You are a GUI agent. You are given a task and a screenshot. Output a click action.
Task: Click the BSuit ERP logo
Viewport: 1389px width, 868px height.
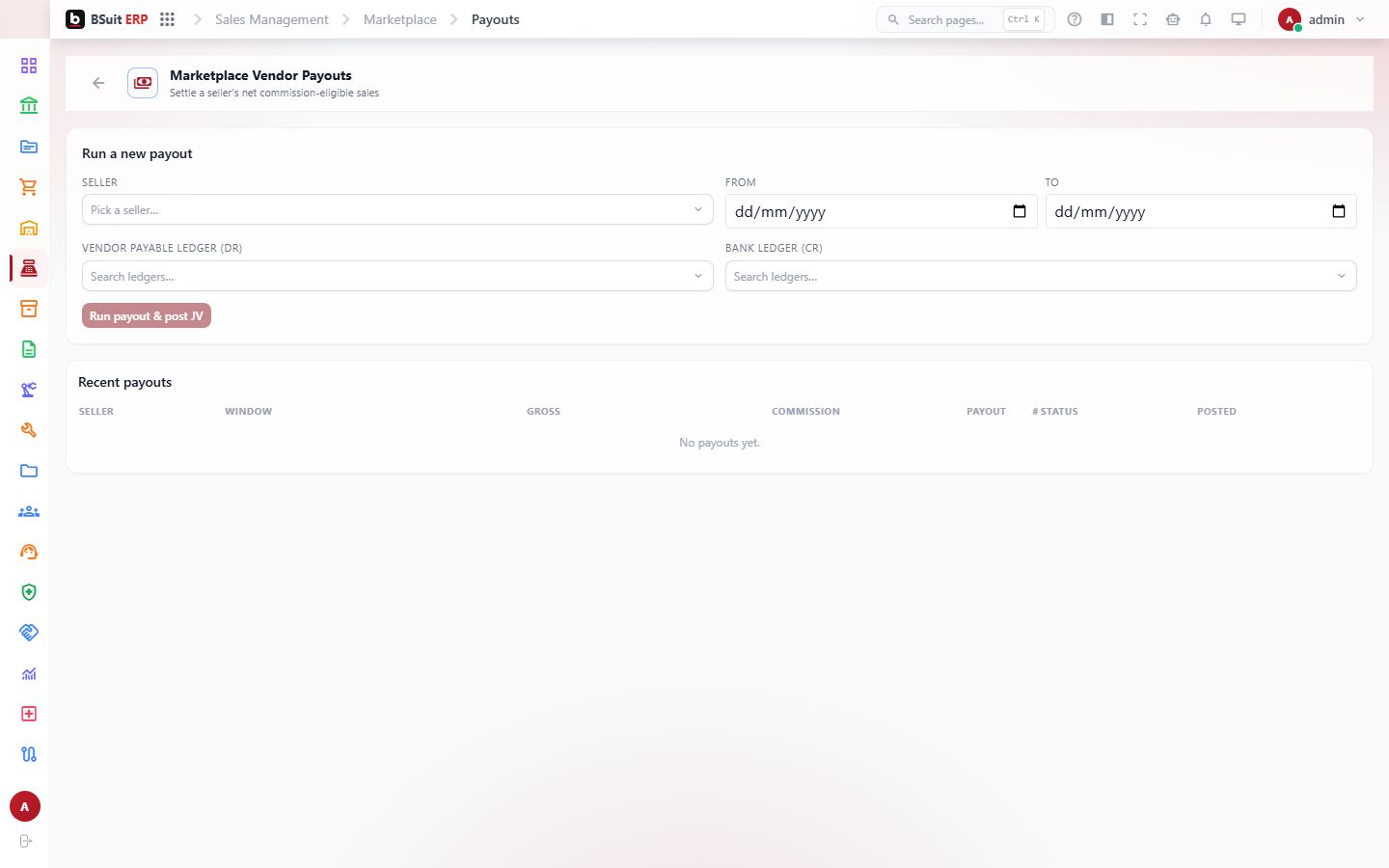coord(107,19)
